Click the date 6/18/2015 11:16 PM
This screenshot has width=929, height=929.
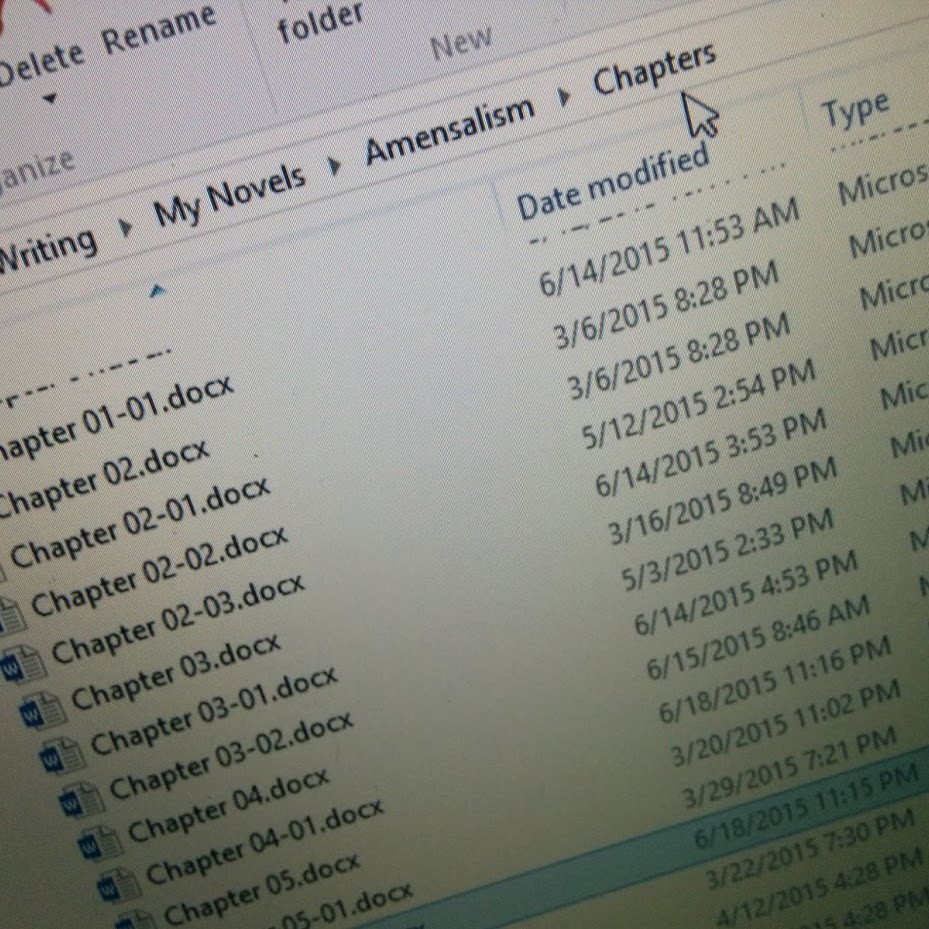pyautogui.click(x=775, y=679)
